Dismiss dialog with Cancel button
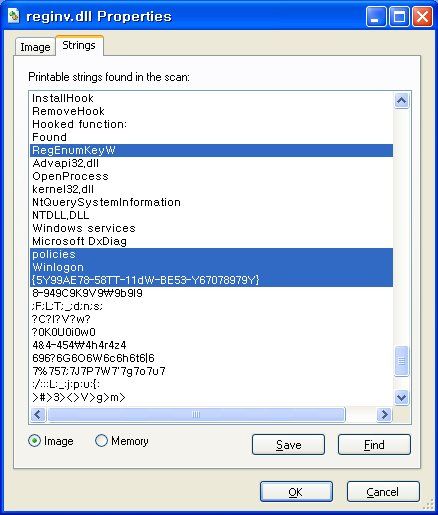This screenshot has height=515, width=438. coord(383,492)
